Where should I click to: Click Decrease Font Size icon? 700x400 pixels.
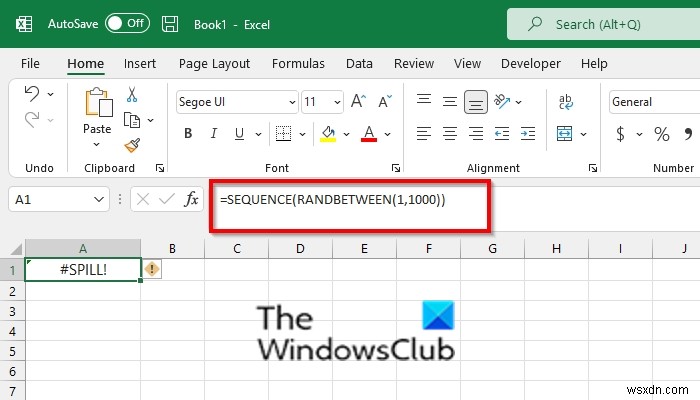pyautogui.click(x=385, y=101)
